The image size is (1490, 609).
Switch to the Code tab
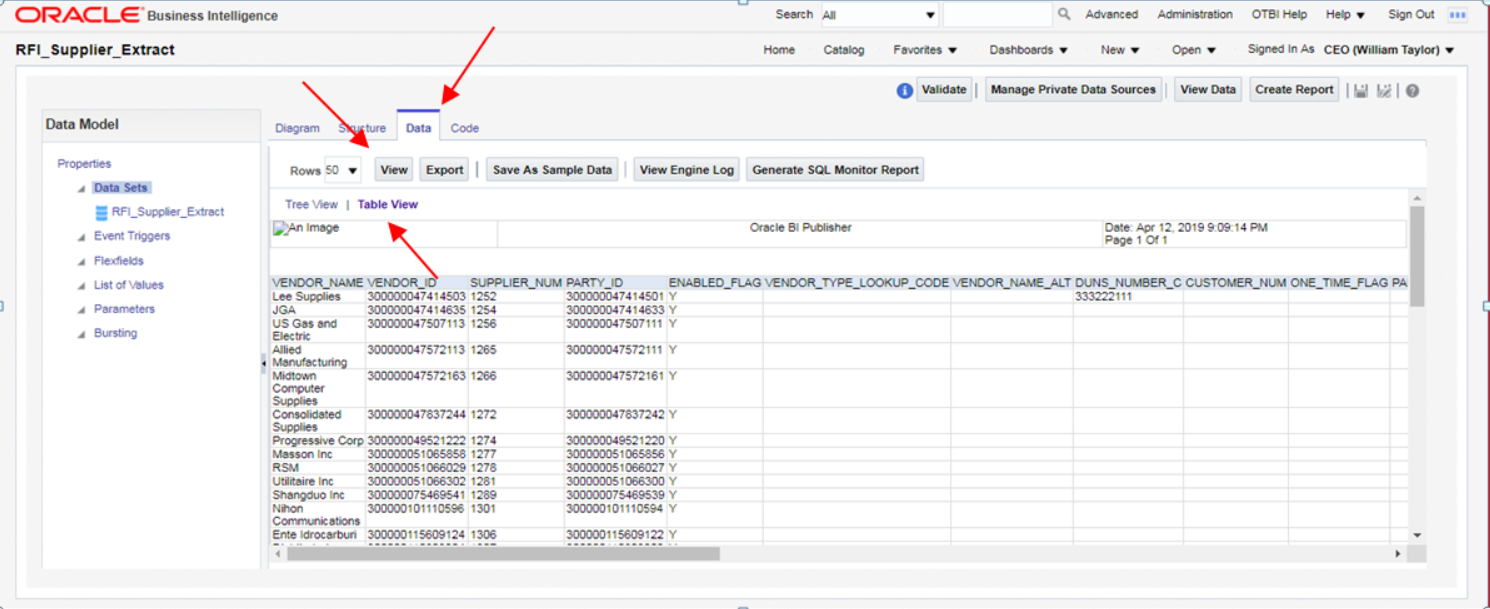[x=464, y=128]
